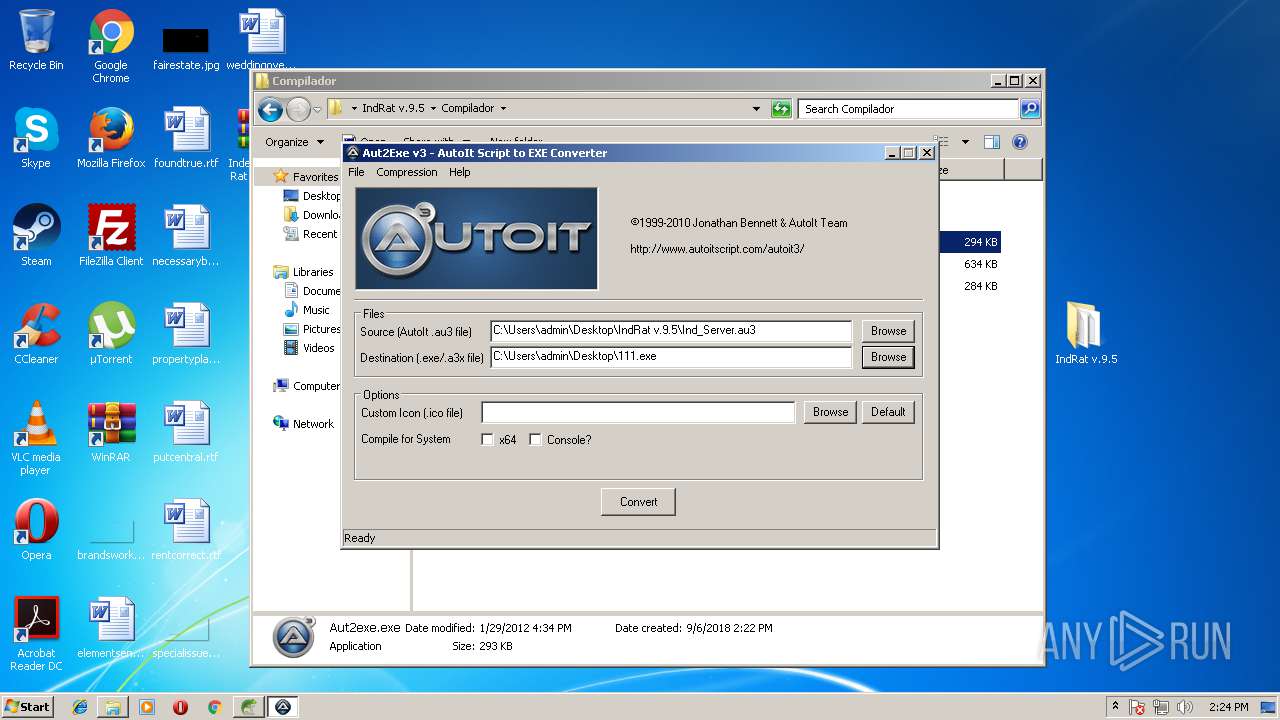Open the Help menu in Aut2Exe

point(459,172)
